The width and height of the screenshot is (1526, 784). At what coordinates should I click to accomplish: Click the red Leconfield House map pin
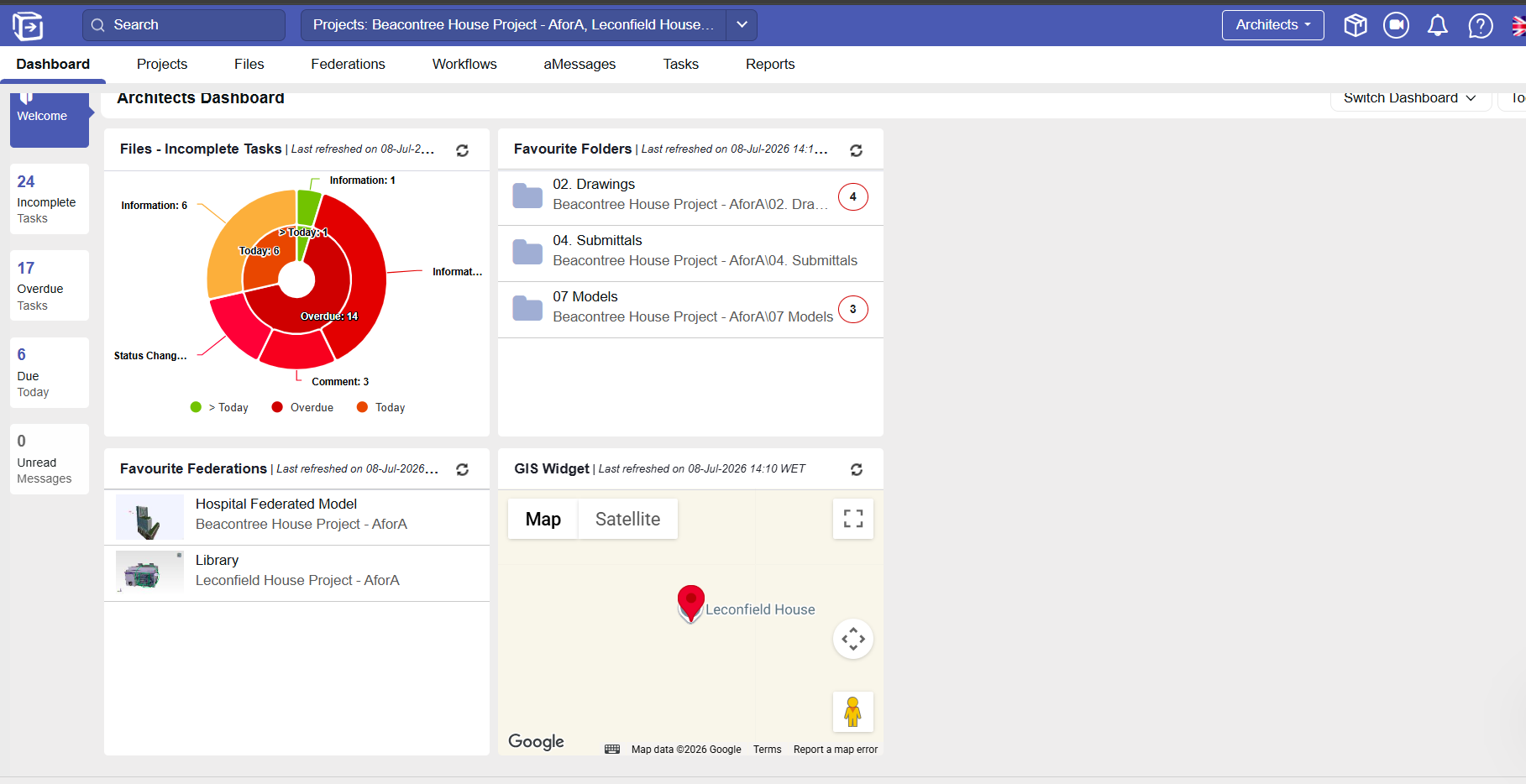(690, 603)
